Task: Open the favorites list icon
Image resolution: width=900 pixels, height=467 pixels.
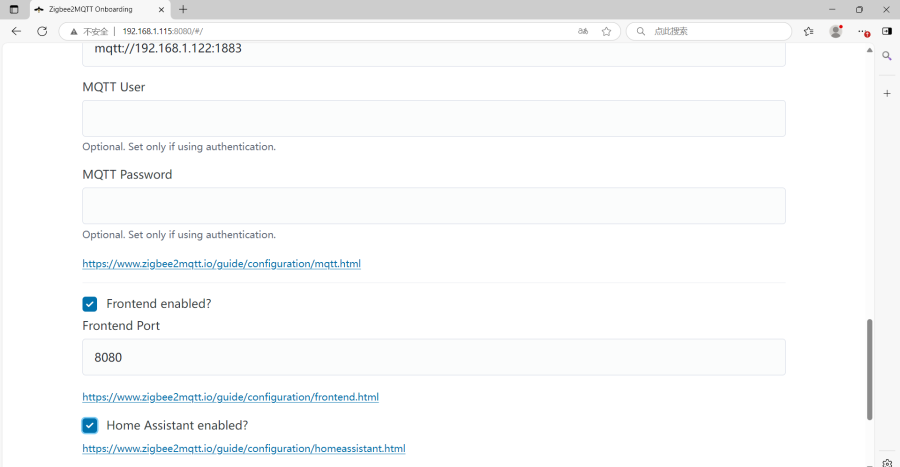Action: click(x=808, y=31)
